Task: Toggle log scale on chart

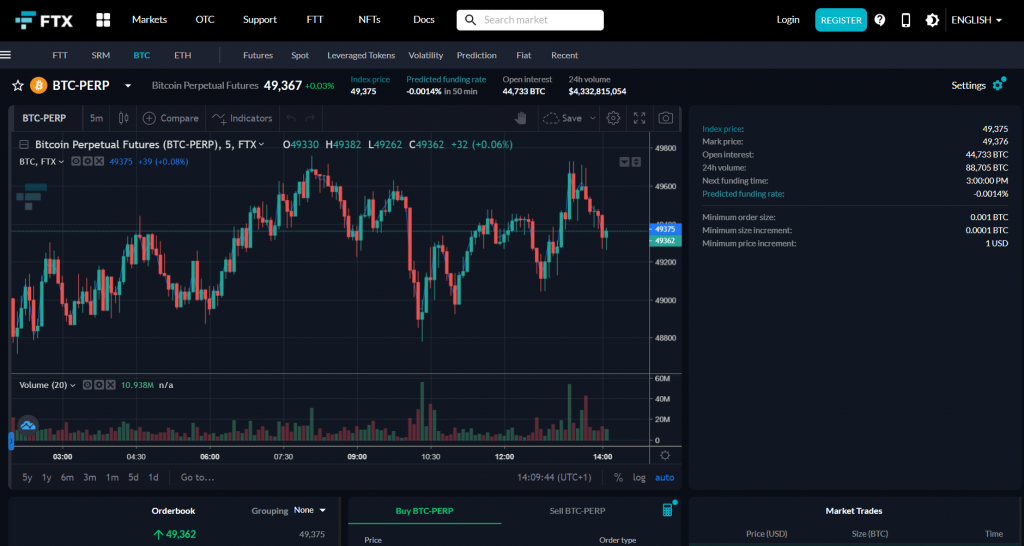Action: (x=639, y=477)
